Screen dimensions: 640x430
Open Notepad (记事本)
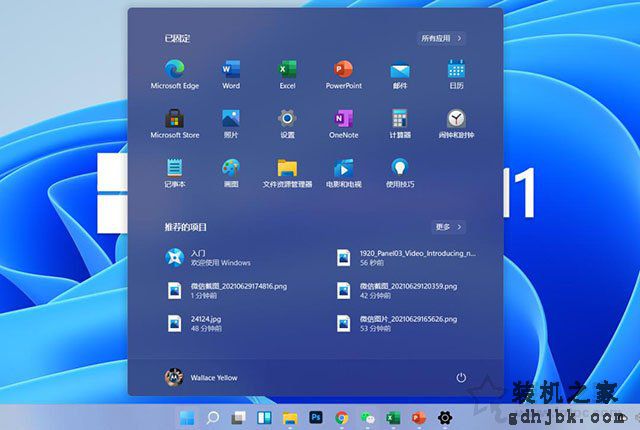(x=175, y=173)
